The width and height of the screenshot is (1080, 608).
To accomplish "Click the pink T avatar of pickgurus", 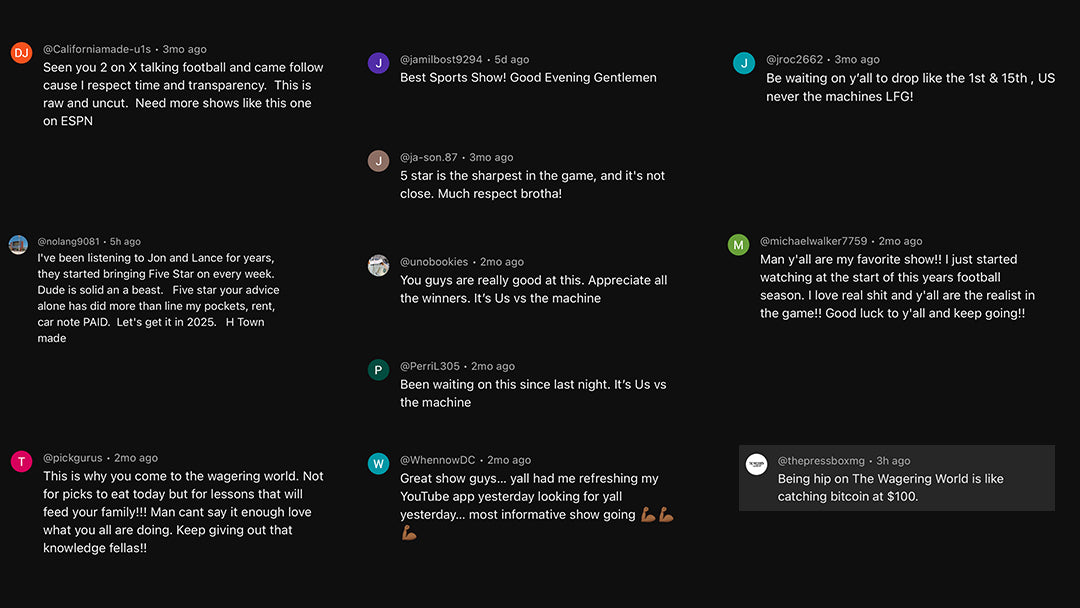I will pyautogui.click(x=21, y=461).
